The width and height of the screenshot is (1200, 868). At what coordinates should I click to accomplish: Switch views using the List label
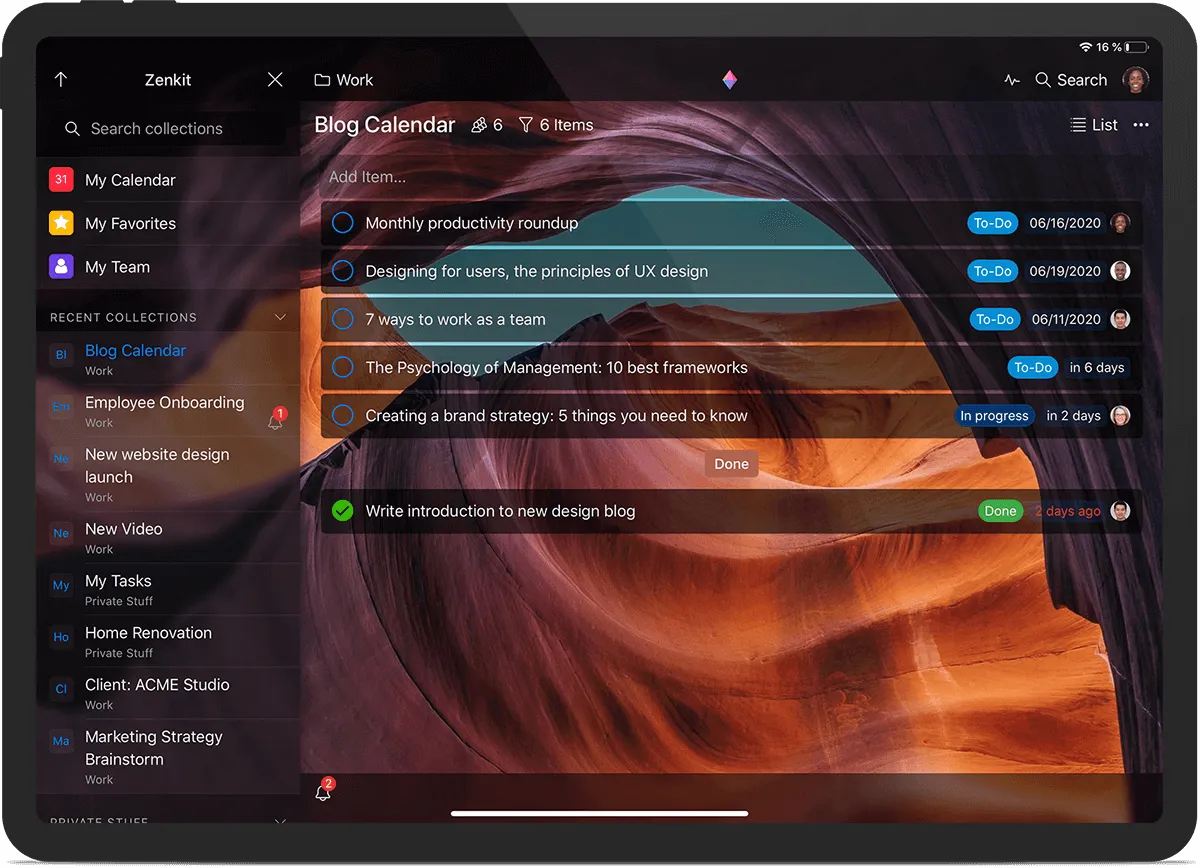coord(1105,124)
